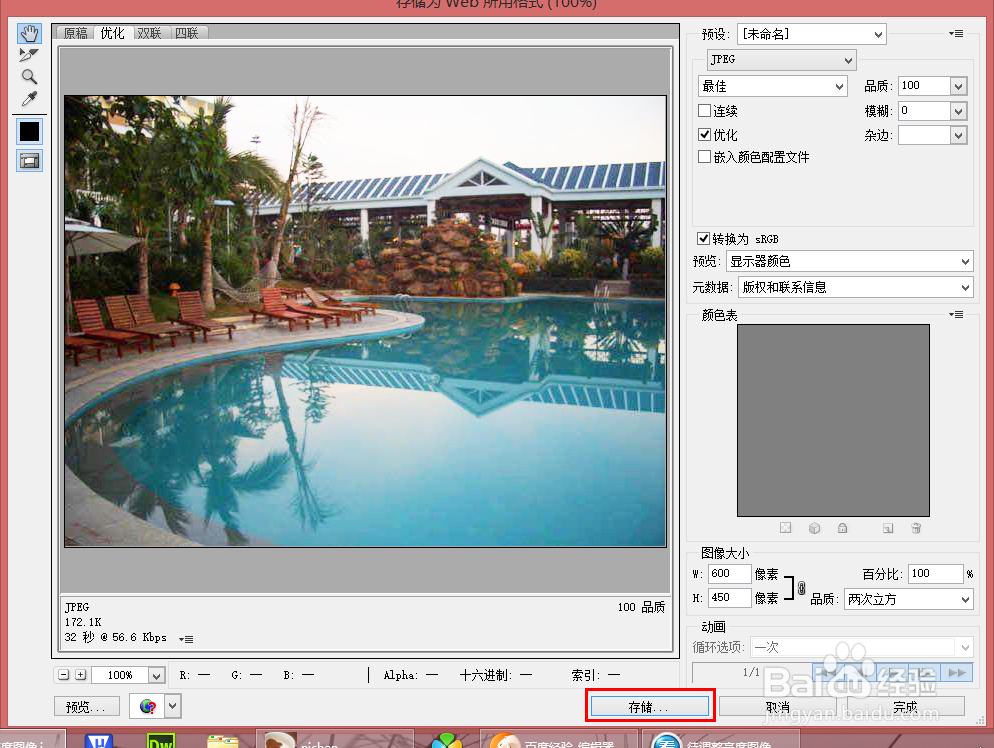Select the Hand tool
The width and height of the screenshot is (994, 748).
29,33
